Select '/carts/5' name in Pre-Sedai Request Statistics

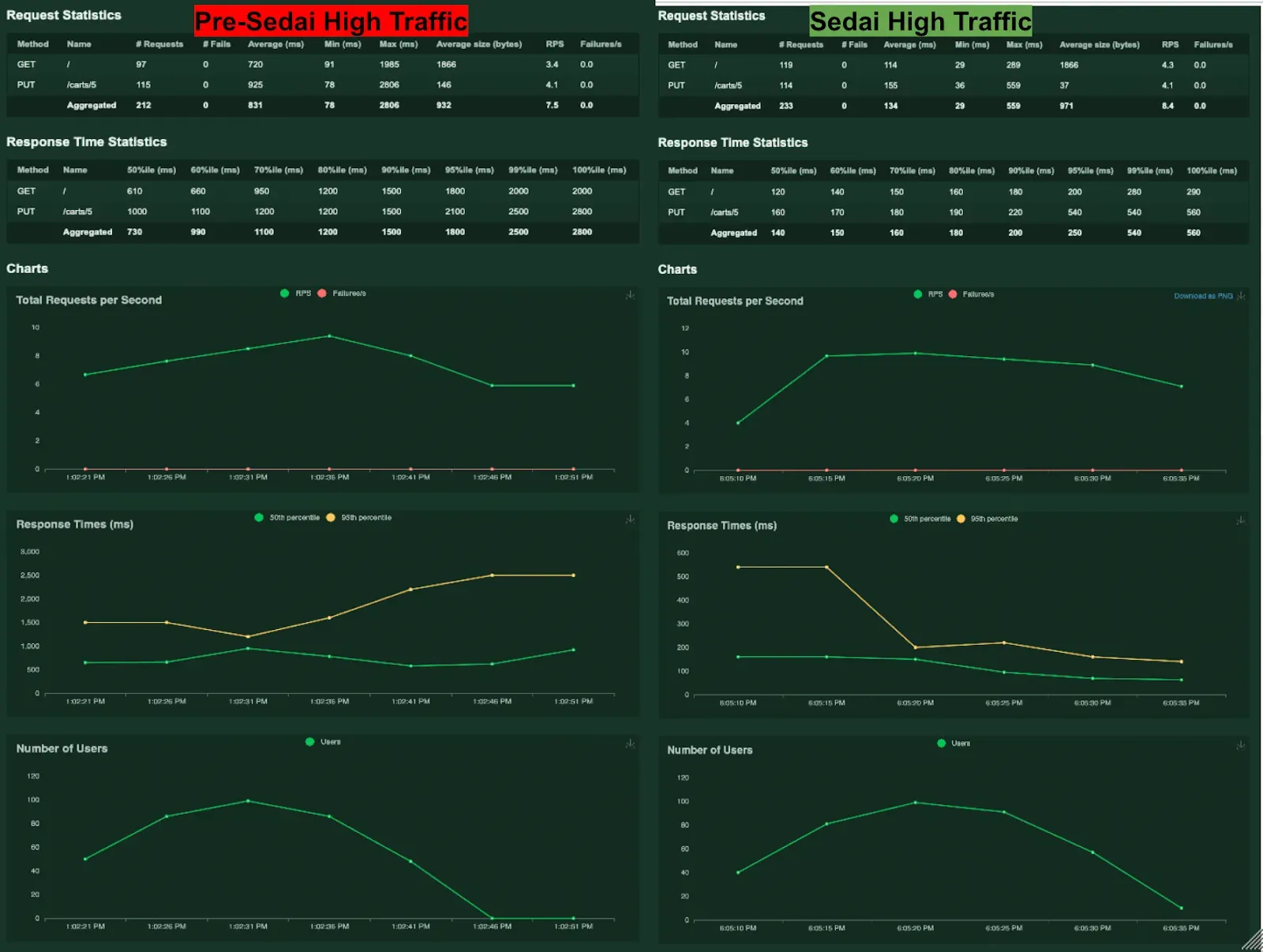(81, 84)
